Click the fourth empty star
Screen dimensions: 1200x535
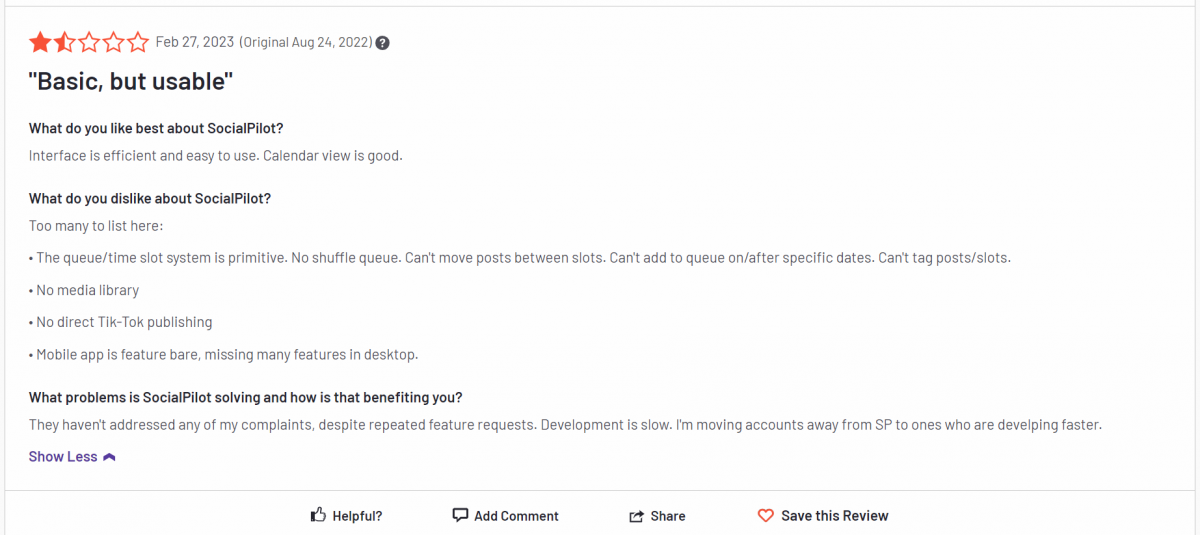[x=113, y=42]
